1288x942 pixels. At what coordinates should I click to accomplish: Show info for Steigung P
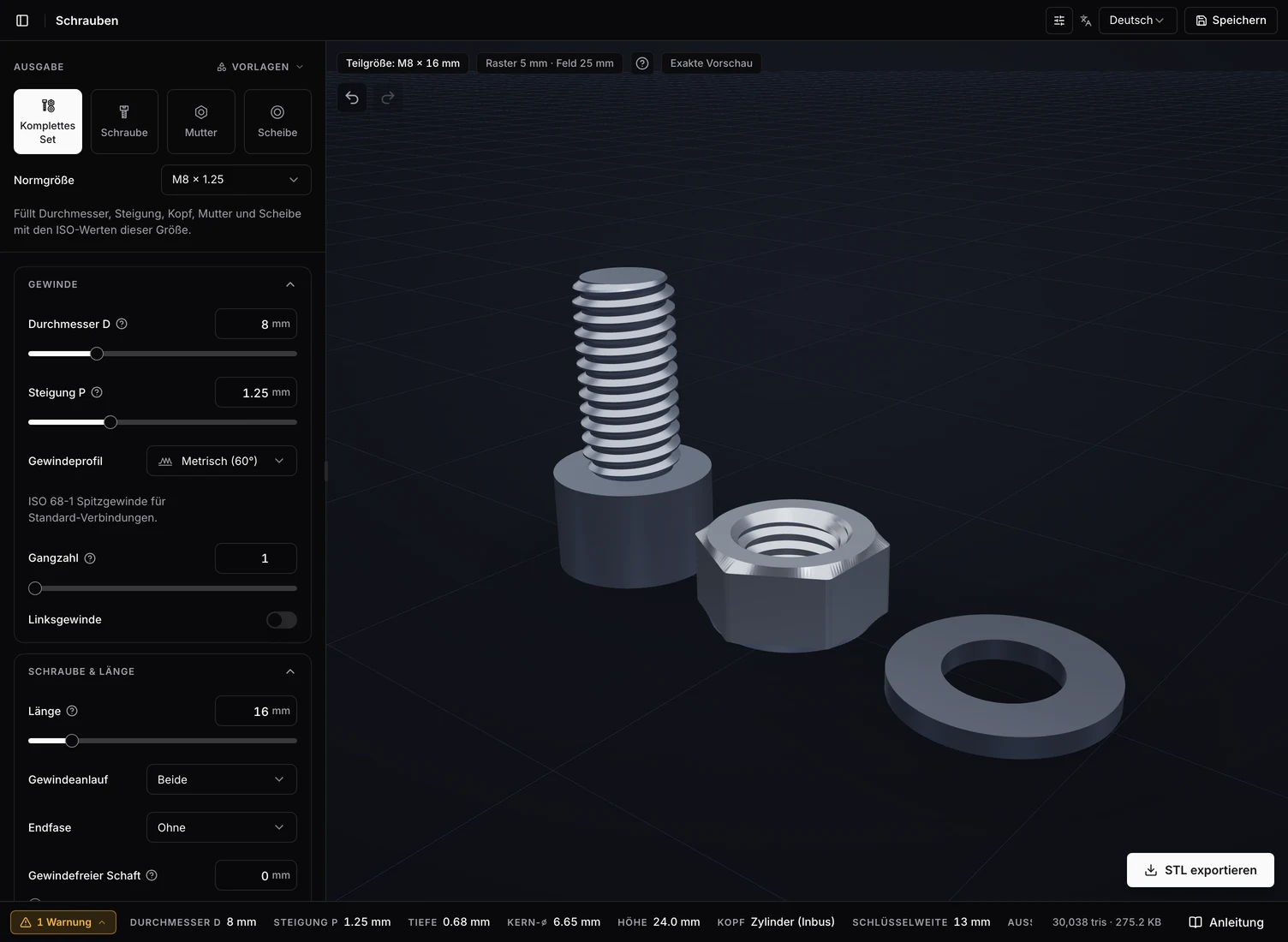point(97,392)
